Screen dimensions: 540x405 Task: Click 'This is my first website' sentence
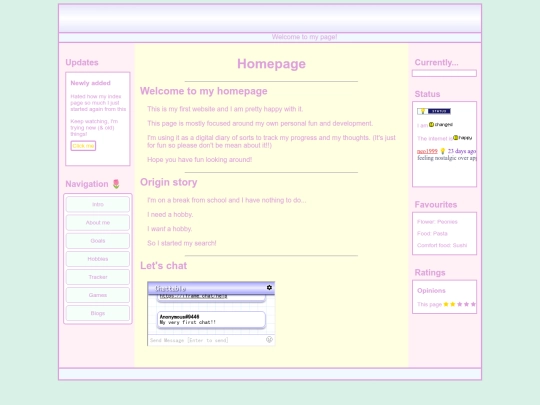point(225,109)
